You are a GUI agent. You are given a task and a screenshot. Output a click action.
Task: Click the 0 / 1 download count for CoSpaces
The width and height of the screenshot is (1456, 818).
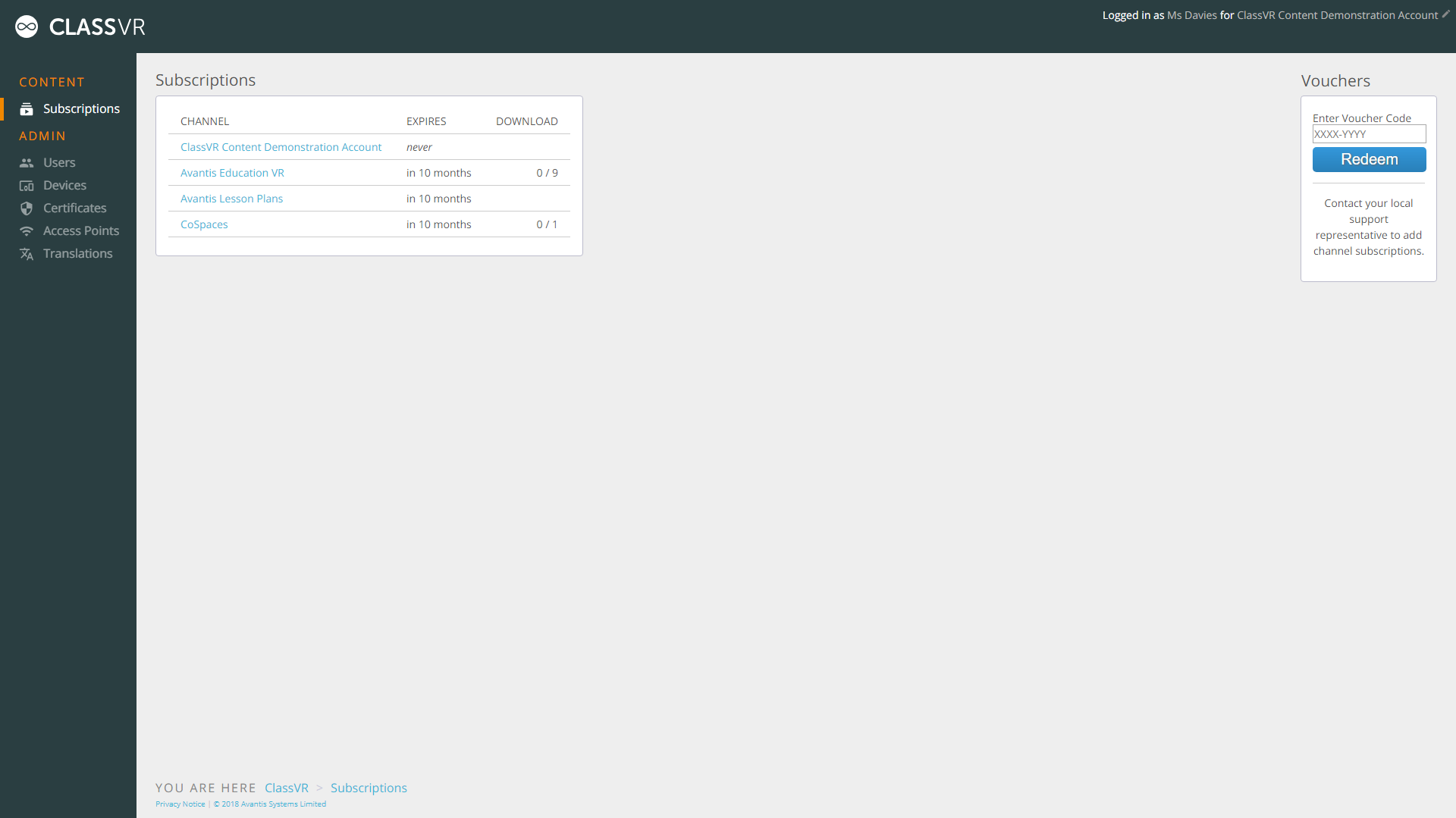(547, 224)
